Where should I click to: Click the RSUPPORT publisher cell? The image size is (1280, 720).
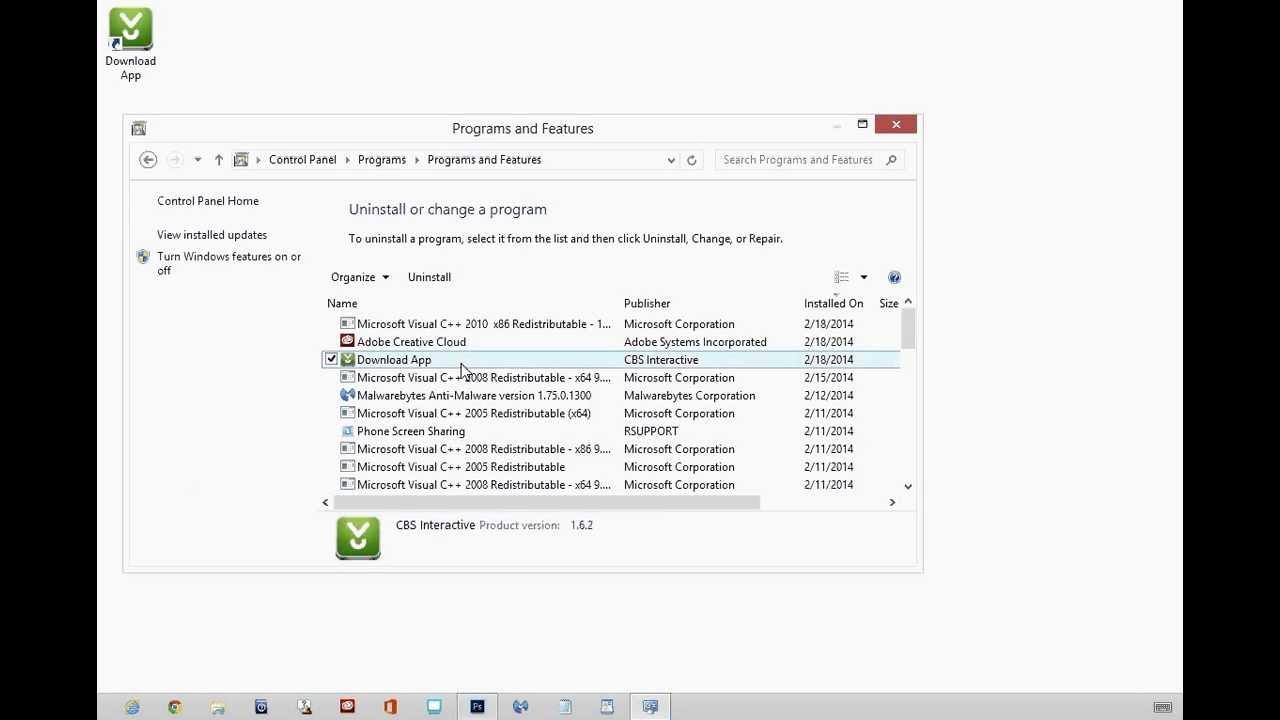pos(651,432)
